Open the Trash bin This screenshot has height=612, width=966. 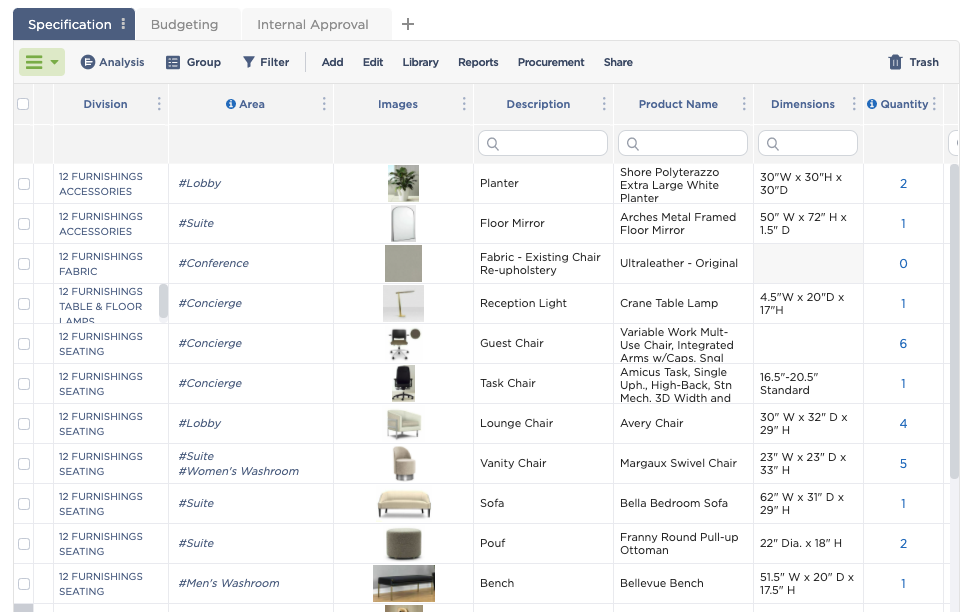click(x=895, y=62)
